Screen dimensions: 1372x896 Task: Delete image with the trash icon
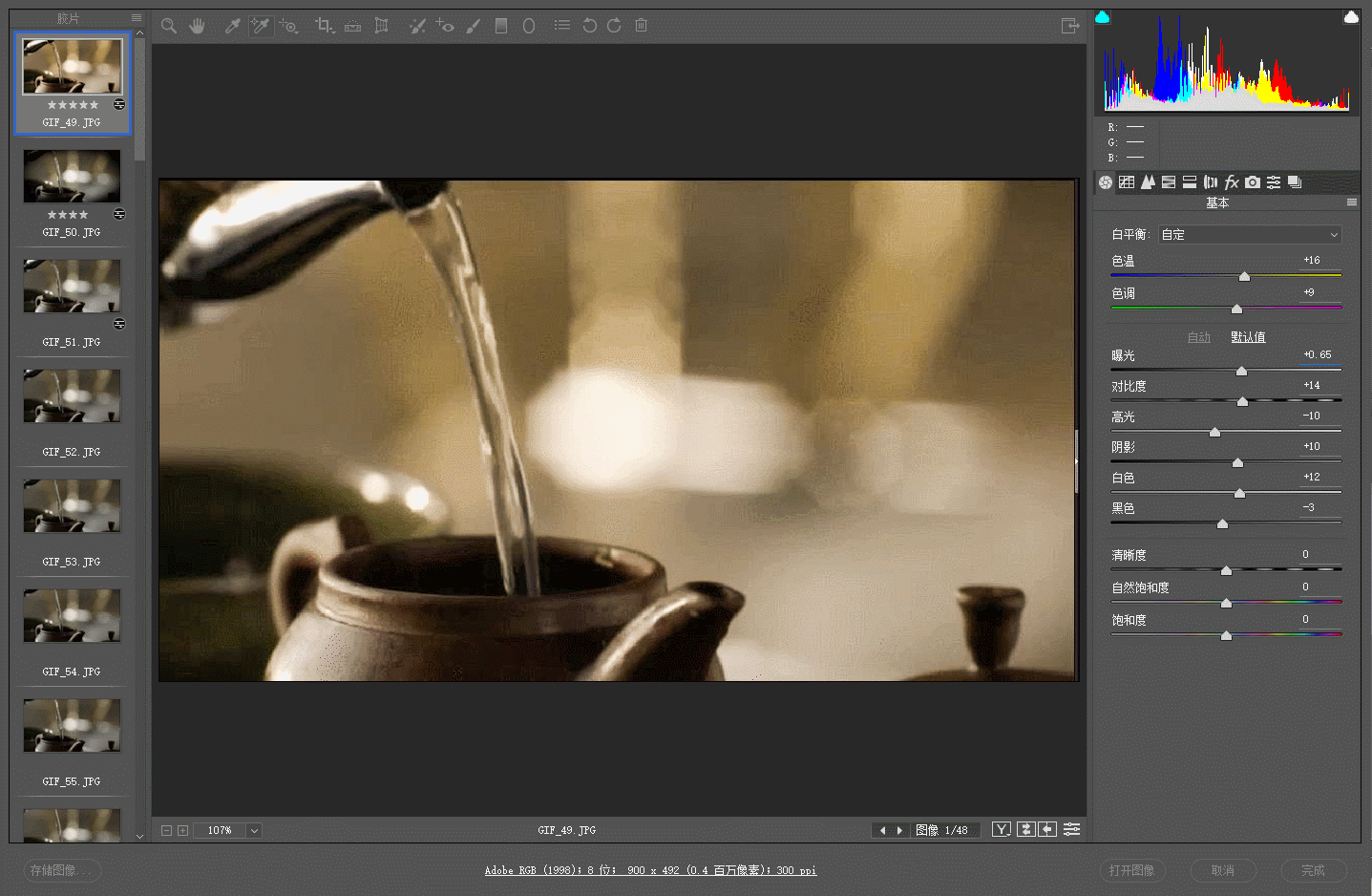[642, 26]
